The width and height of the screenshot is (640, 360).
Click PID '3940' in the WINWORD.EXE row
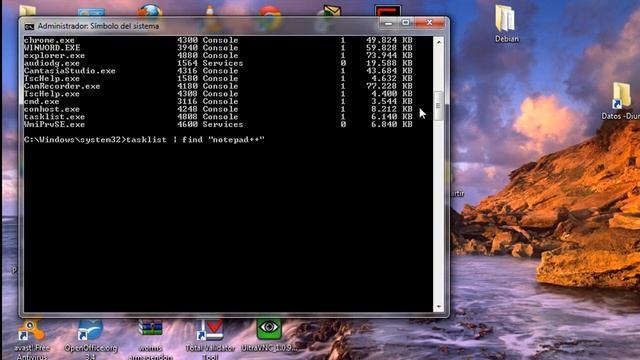tap(187, 48)
